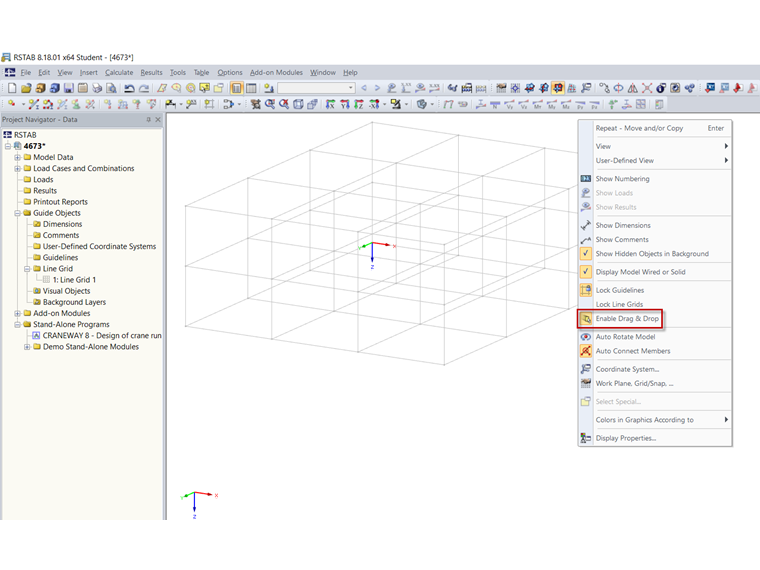Image resolution: width=760 pixels, height=570 pixels.
Task: Save the model using the floppy disk icon
Action: tap(69, 88)
